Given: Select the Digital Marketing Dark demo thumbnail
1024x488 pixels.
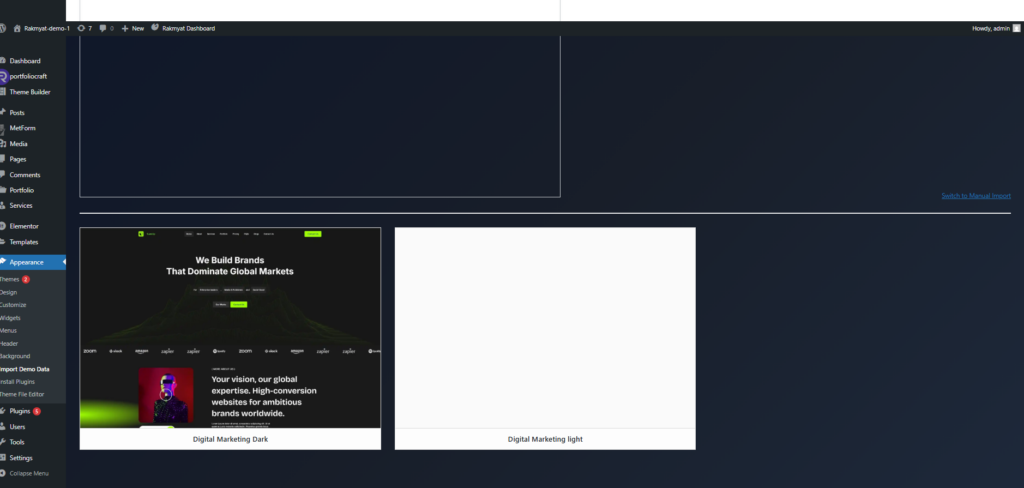Looking at the screenshot, I should click(230, 328).
